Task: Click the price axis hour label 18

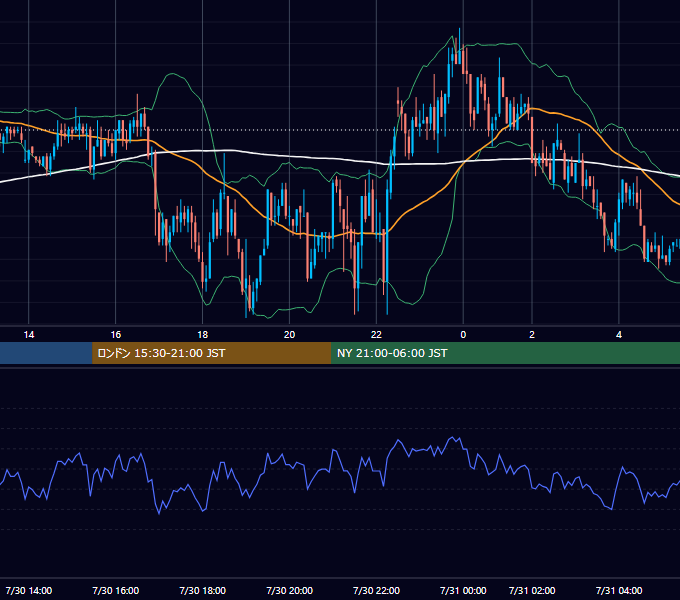Action: (203, 335)
